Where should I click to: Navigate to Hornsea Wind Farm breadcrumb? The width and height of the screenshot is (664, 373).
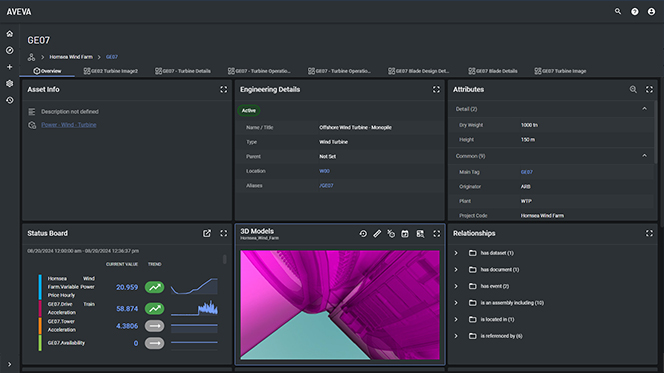tap(71, 57)
